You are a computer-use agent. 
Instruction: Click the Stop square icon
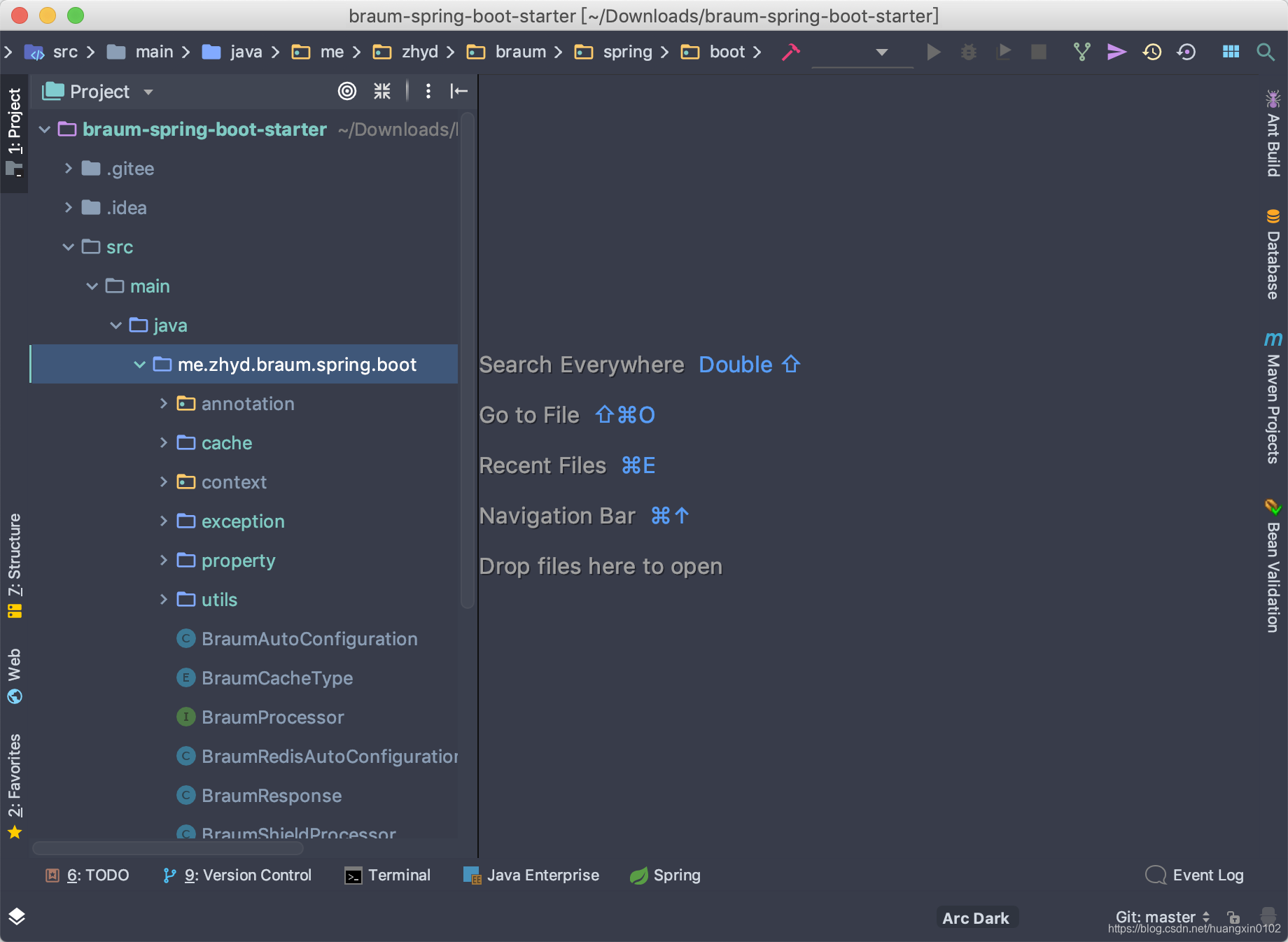1039,52
